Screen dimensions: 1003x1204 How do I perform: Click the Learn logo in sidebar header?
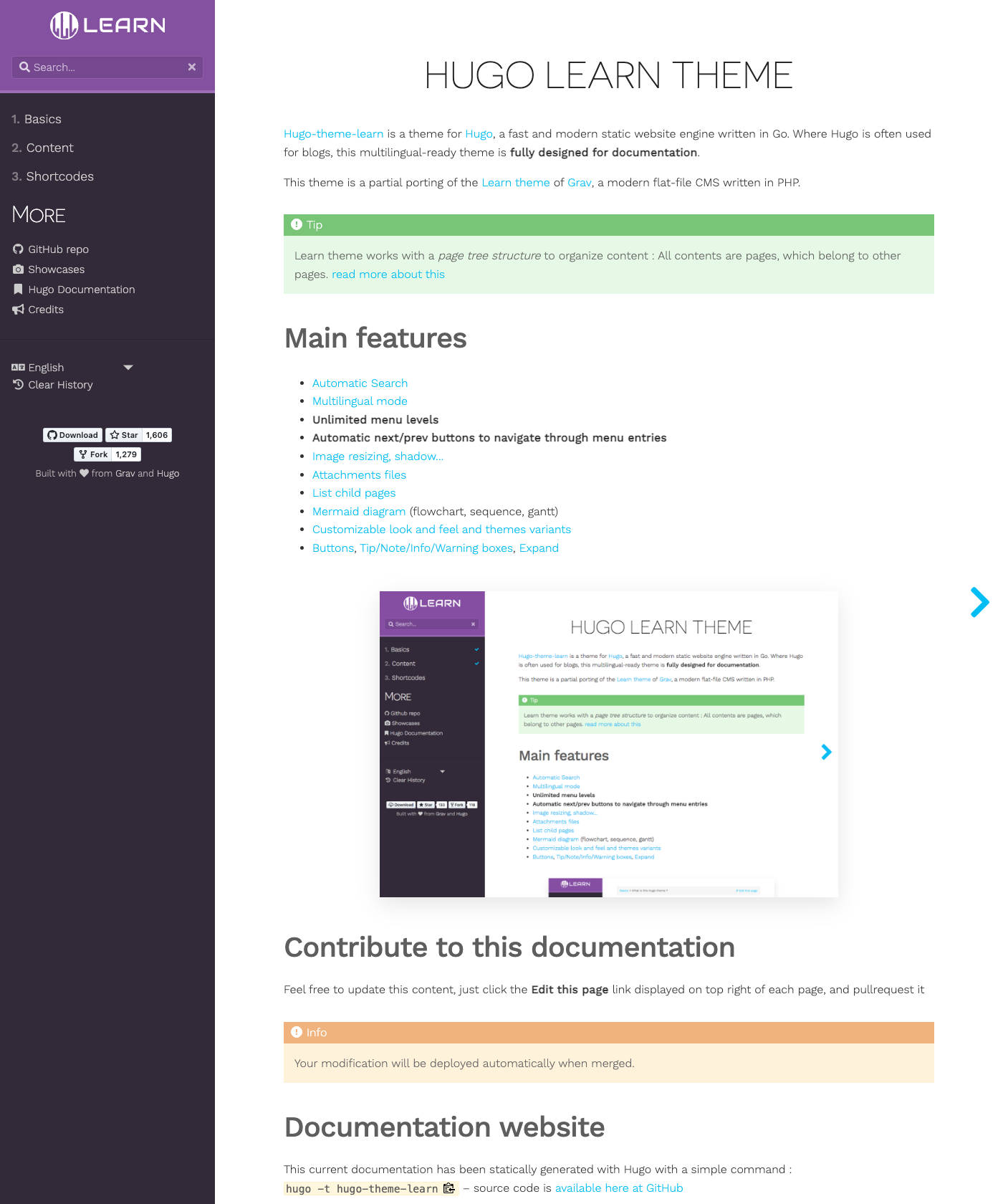point(107,25)
